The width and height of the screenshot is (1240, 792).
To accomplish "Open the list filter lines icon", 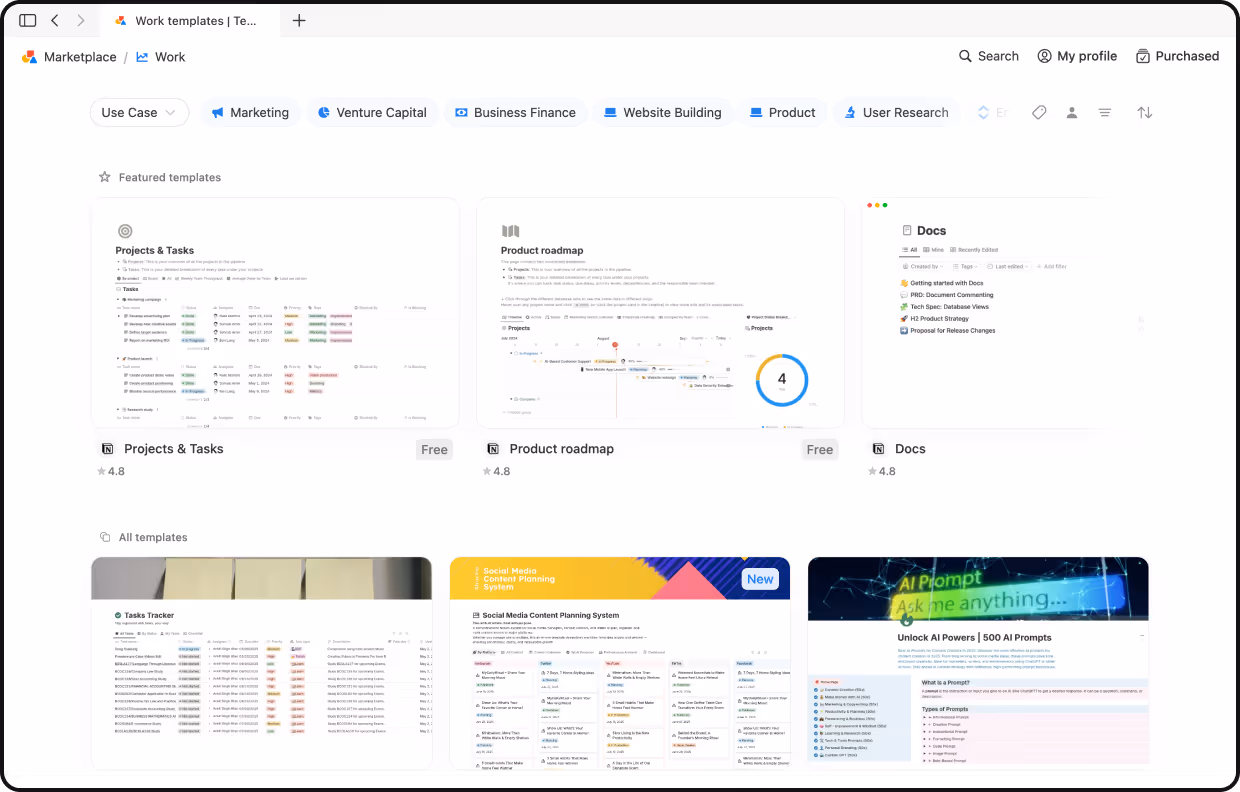I will point(1105,113).
